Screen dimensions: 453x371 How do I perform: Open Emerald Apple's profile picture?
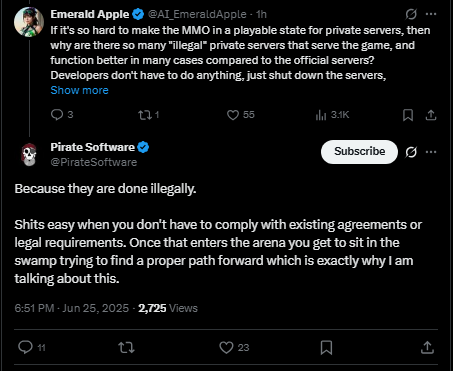pos(29,22)
